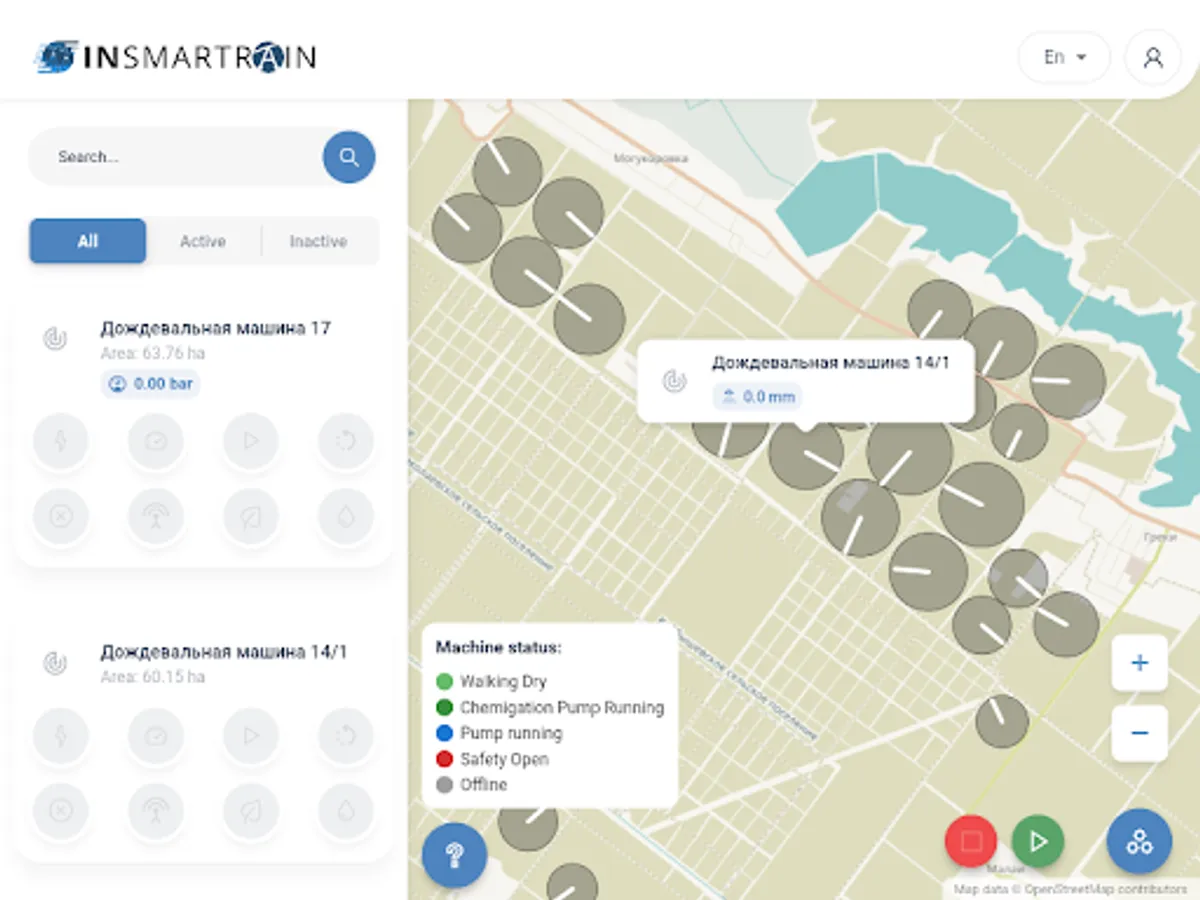This screenshot has width=1200, height=900.
Task: Click the 0.00 bar pressure badge
Action: coord(150,384)
